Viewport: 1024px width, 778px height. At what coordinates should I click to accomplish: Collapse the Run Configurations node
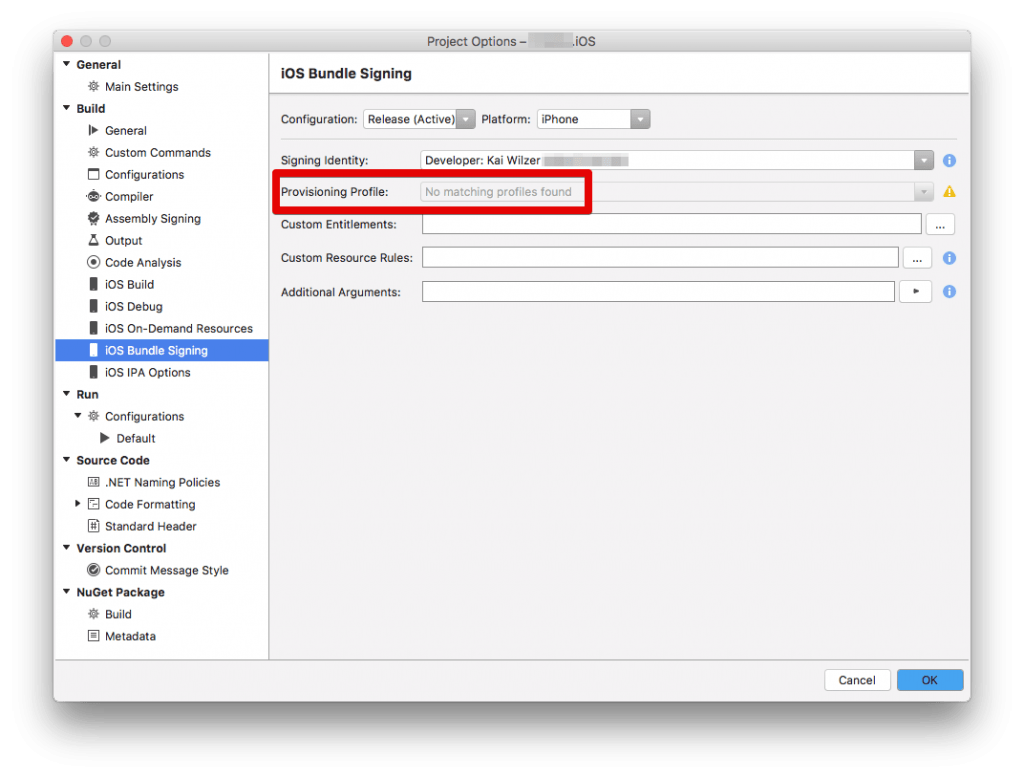click(78, 415)
